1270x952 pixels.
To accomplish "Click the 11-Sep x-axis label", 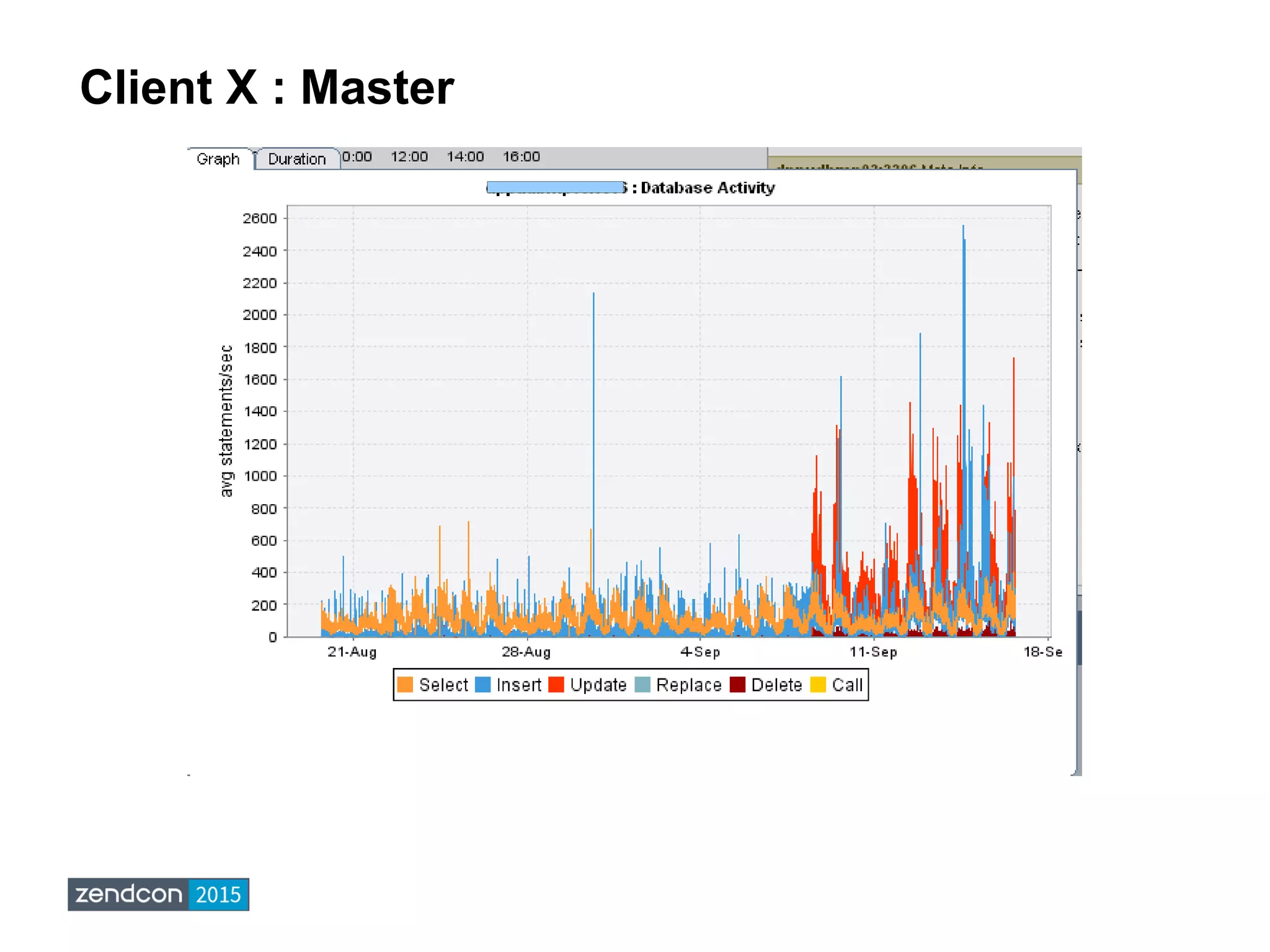I will point(873,652).
